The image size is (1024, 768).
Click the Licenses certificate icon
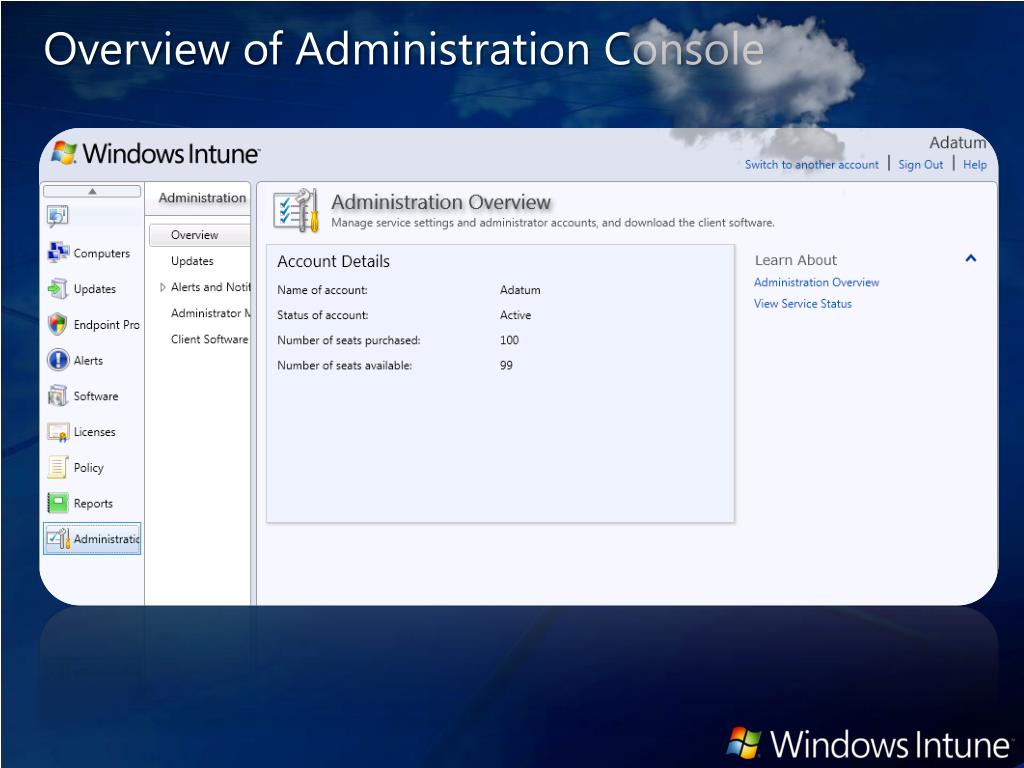(x=58, y=432)
